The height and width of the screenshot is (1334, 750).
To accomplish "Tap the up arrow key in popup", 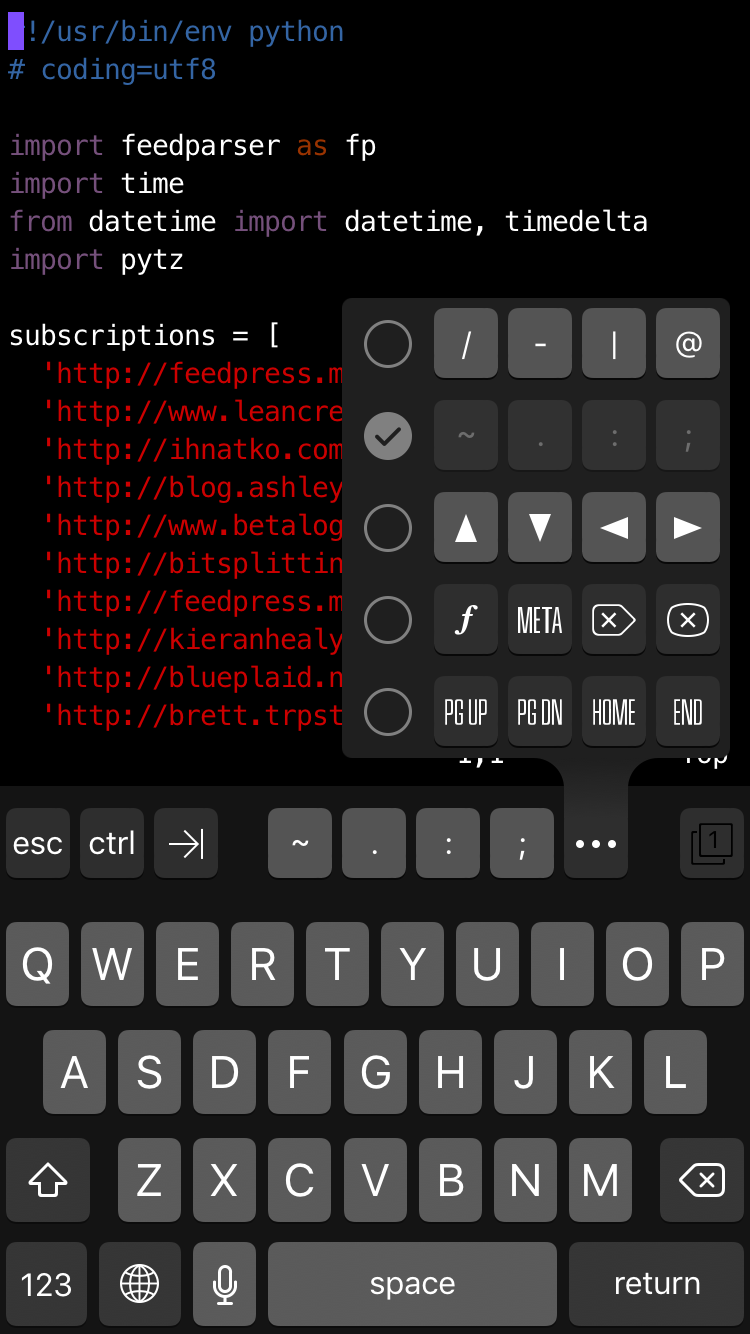I will pos(466,527).
